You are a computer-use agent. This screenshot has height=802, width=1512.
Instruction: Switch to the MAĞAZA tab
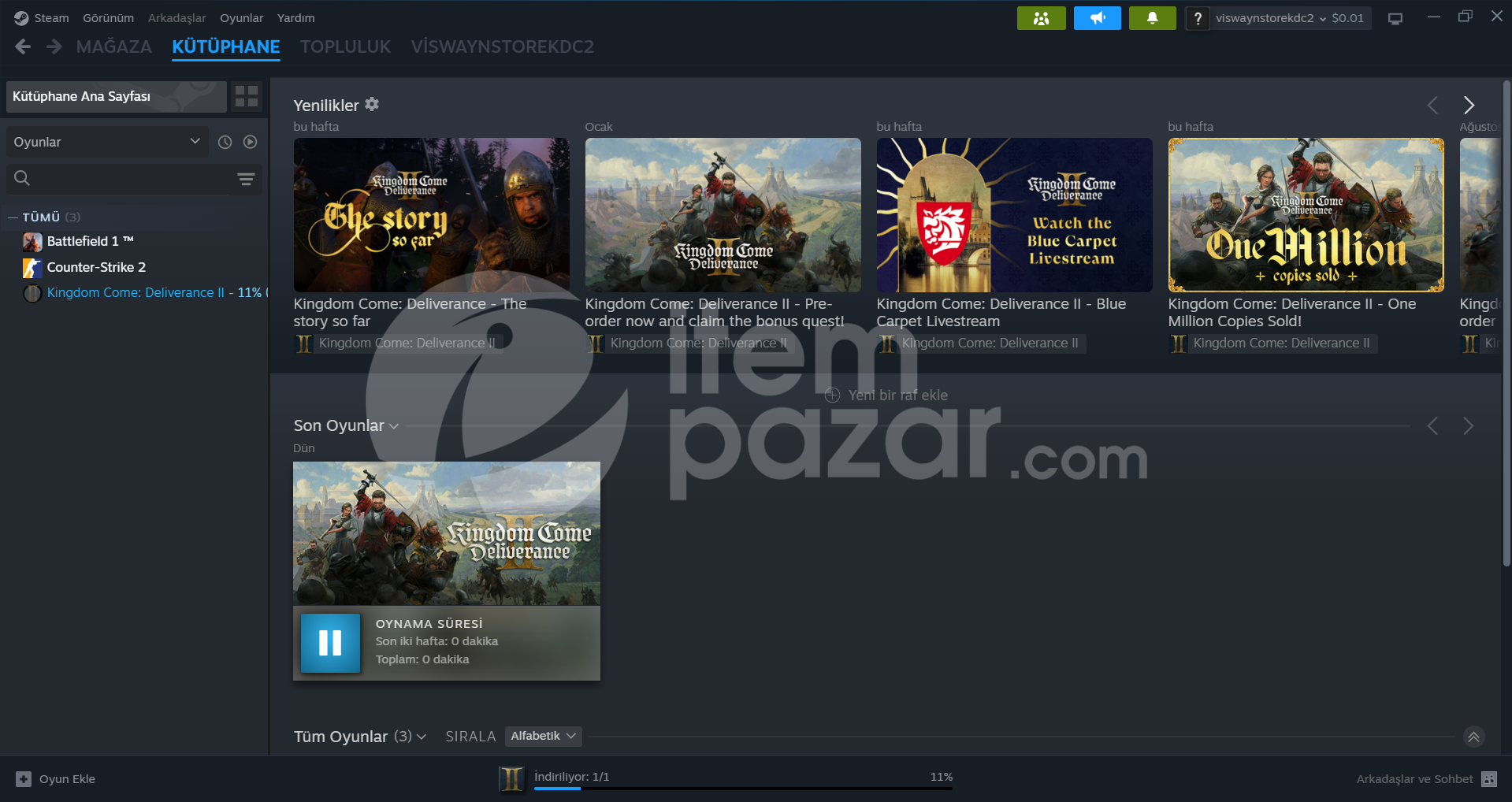tap(114, 46)
